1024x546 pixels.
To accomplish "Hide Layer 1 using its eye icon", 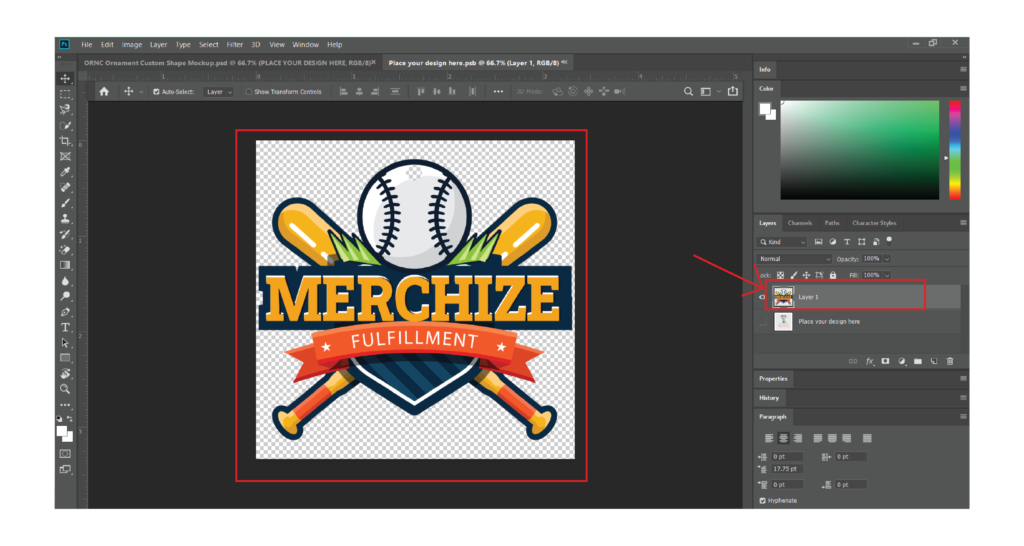I will tap(762, 297).
